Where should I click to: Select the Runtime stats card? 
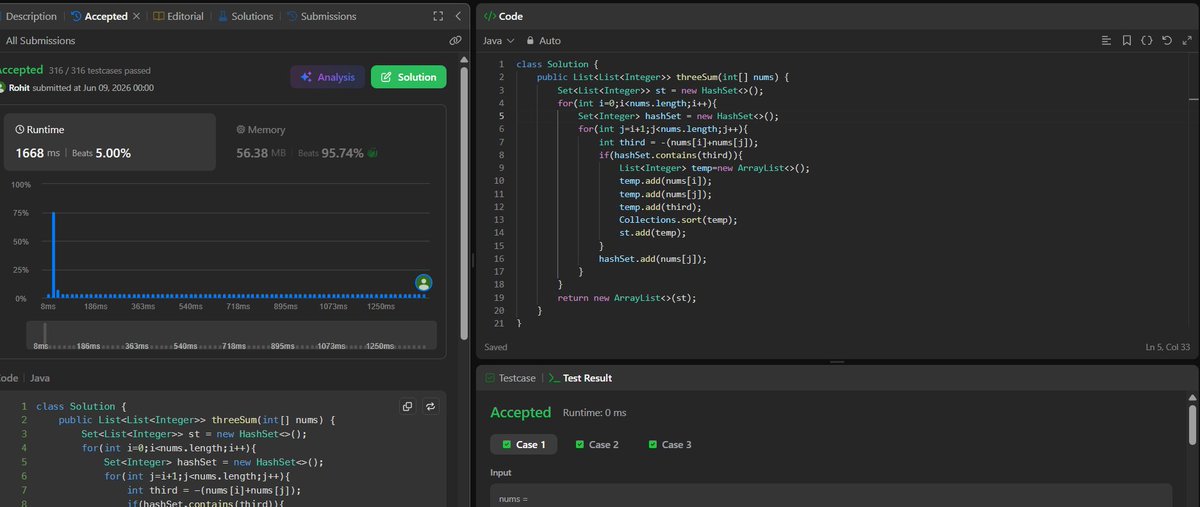pos(109,141)
